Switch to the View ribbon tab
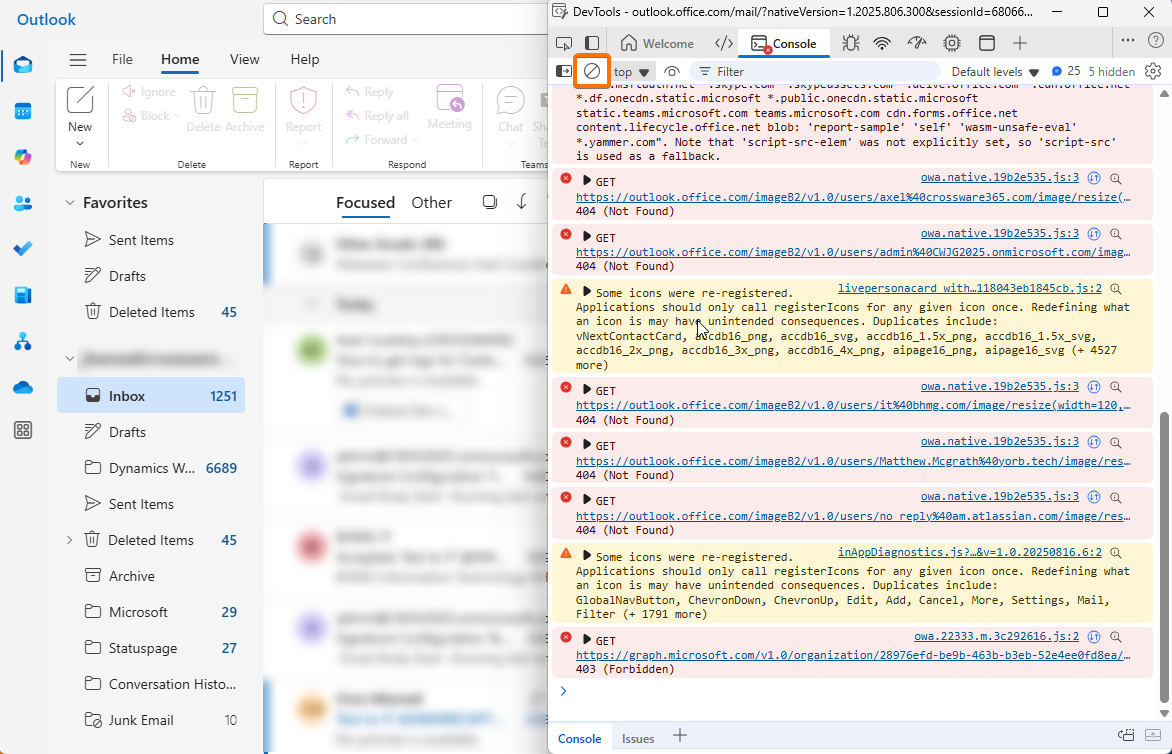Viewport: 1172px width, 754px height. [244, 60]
